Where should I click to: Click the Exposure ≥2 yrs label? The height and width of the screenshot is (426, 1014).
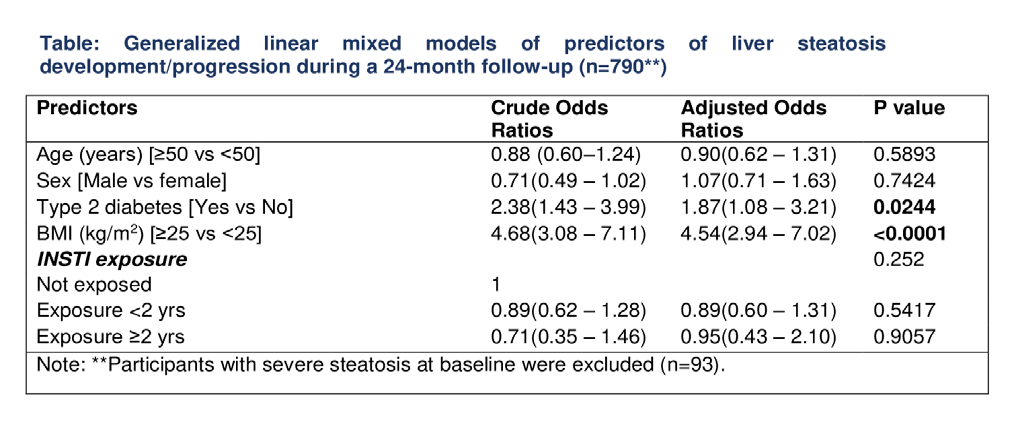point(111,336)
